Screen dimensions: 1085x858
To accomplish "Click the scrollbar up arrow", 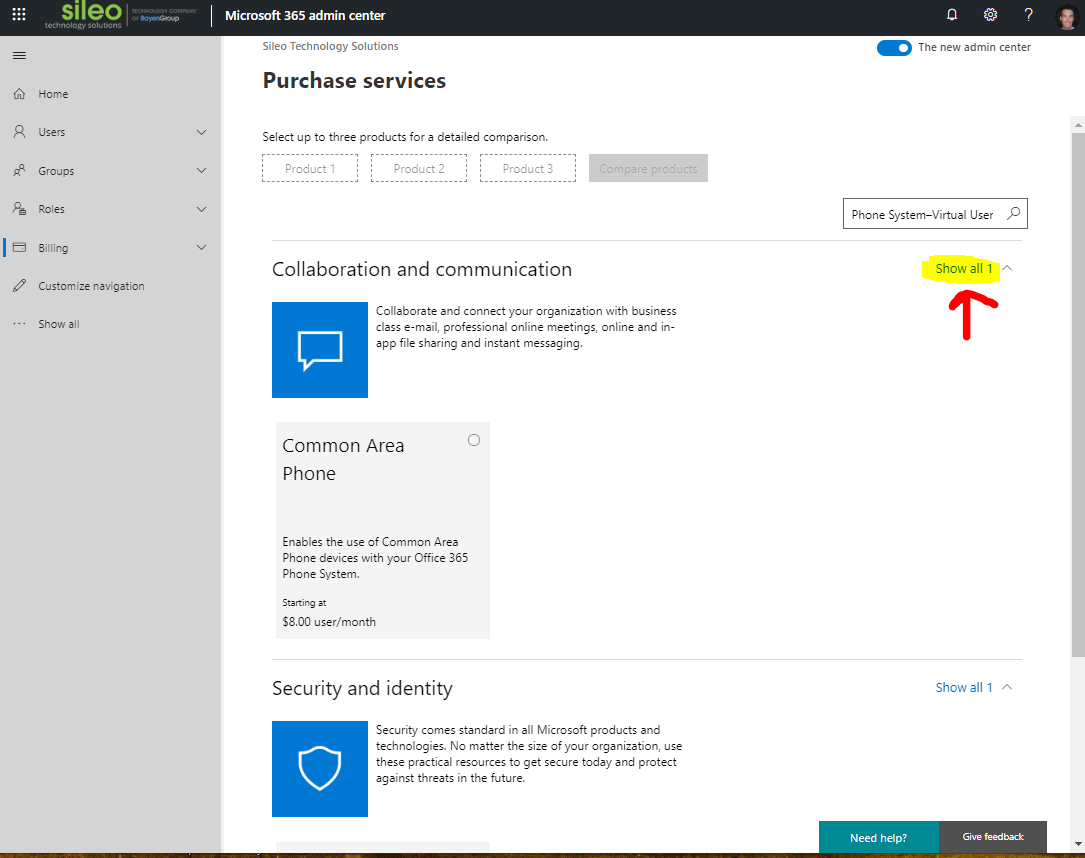I will coord(1077,125).
